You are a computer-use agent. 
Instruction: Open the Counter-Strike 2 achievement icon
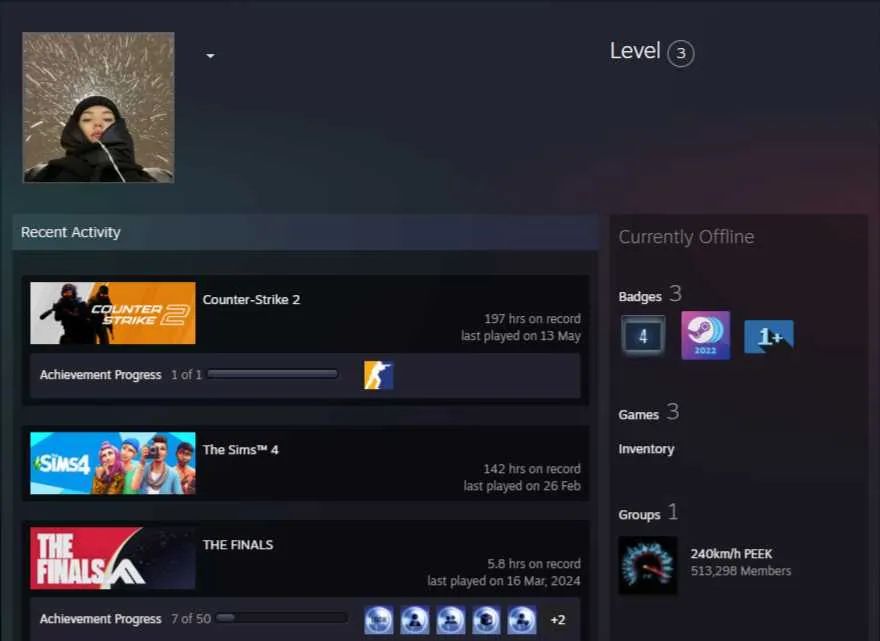[x=379, y=376]
